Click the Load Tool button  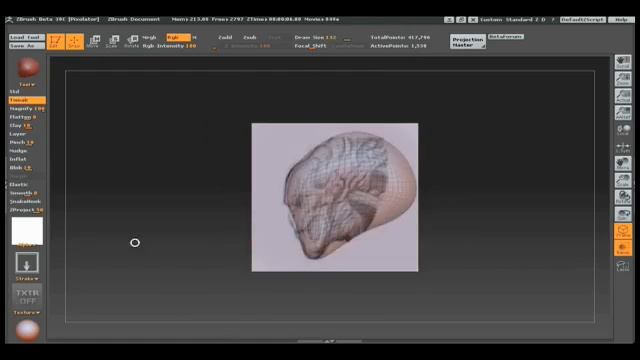tap(27, 37)
